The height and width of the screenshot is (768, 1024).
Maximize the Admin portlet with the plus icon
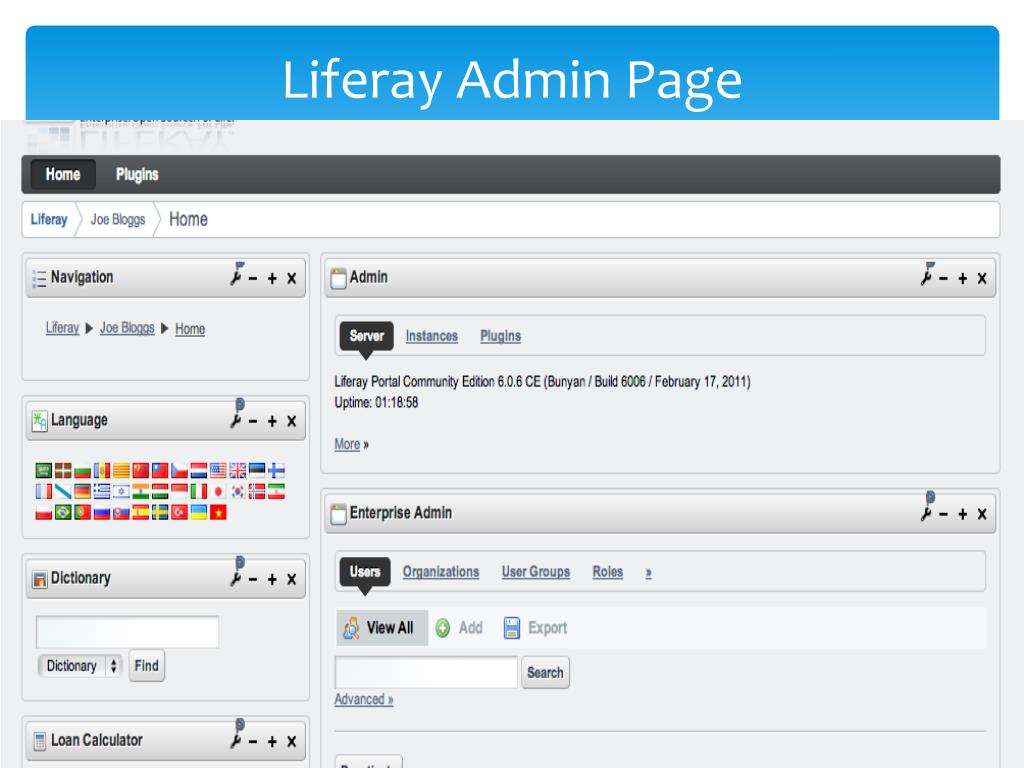click(963, 278)
